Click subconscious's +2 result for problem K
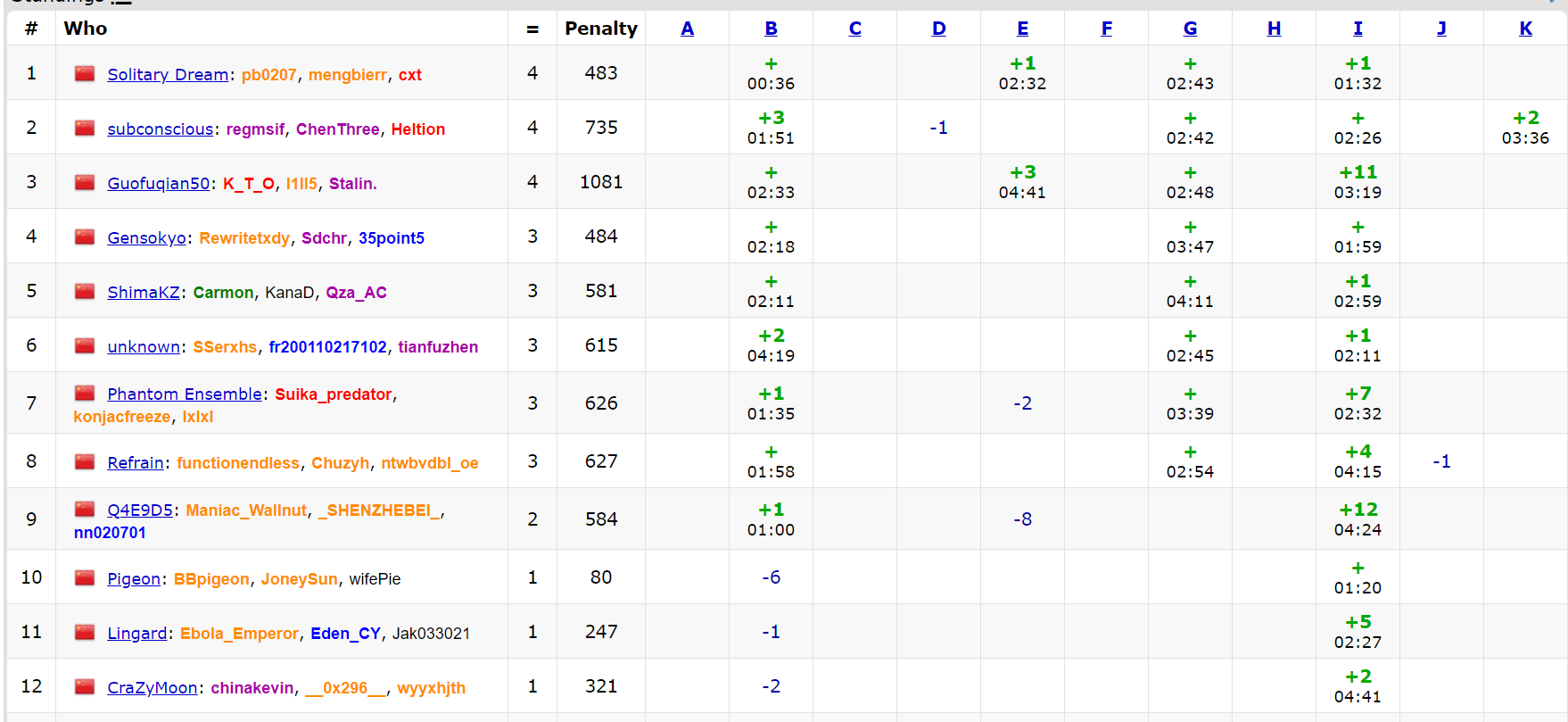 pos(1525,128)
